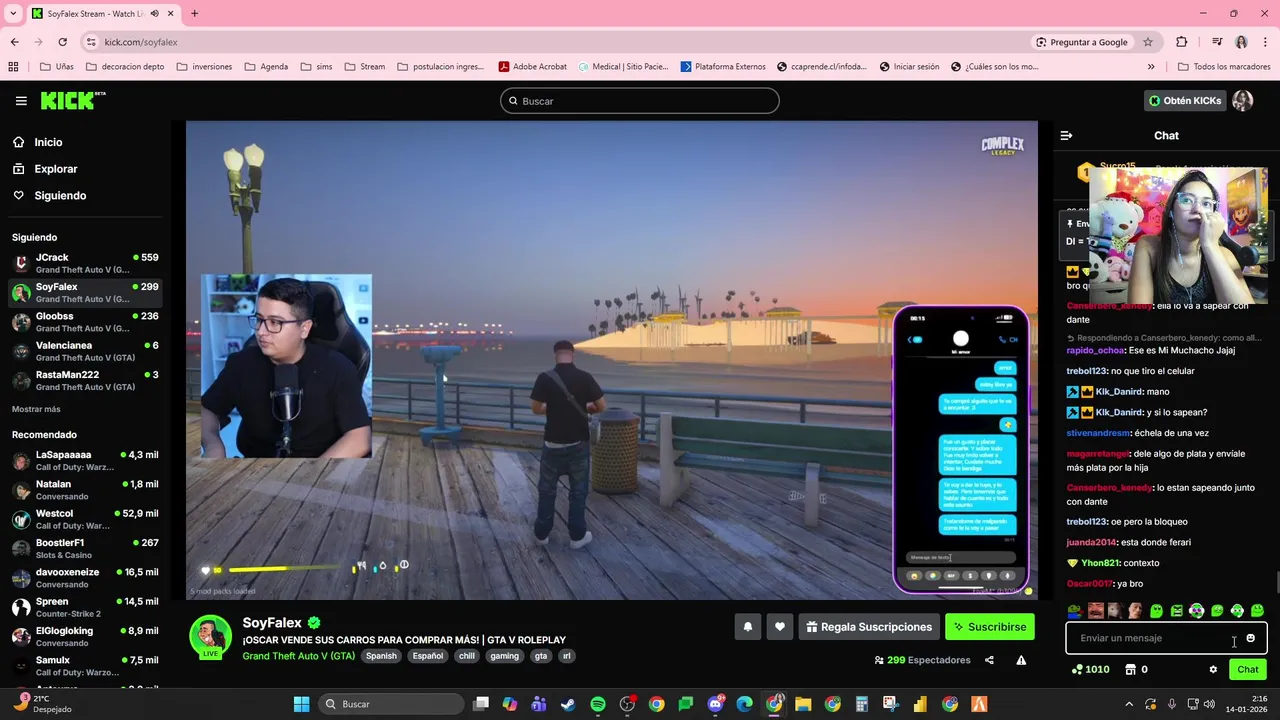Screen dimensions: 1280x720
Task: Open the Uñas bookmark folder
Action: click(x=57, y=67)
